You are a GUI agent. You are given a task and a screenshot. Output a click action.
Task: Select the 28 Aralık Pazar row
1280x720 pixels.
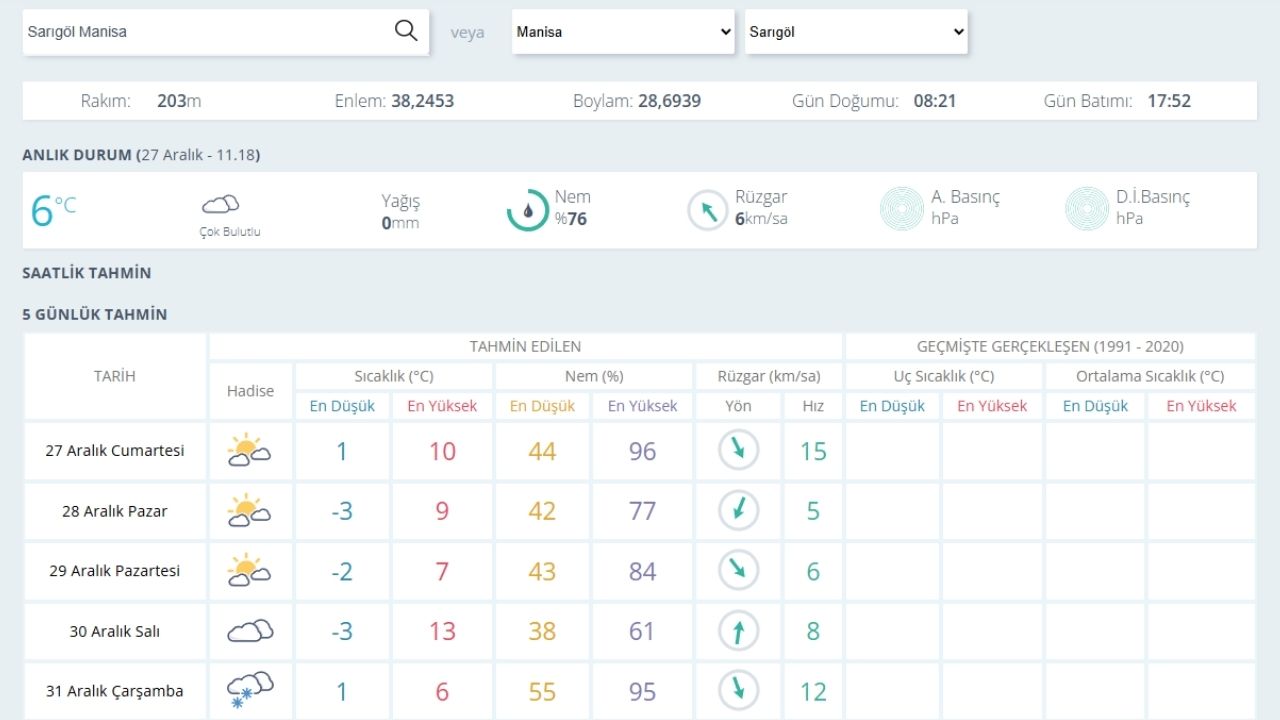pos(115,511)
